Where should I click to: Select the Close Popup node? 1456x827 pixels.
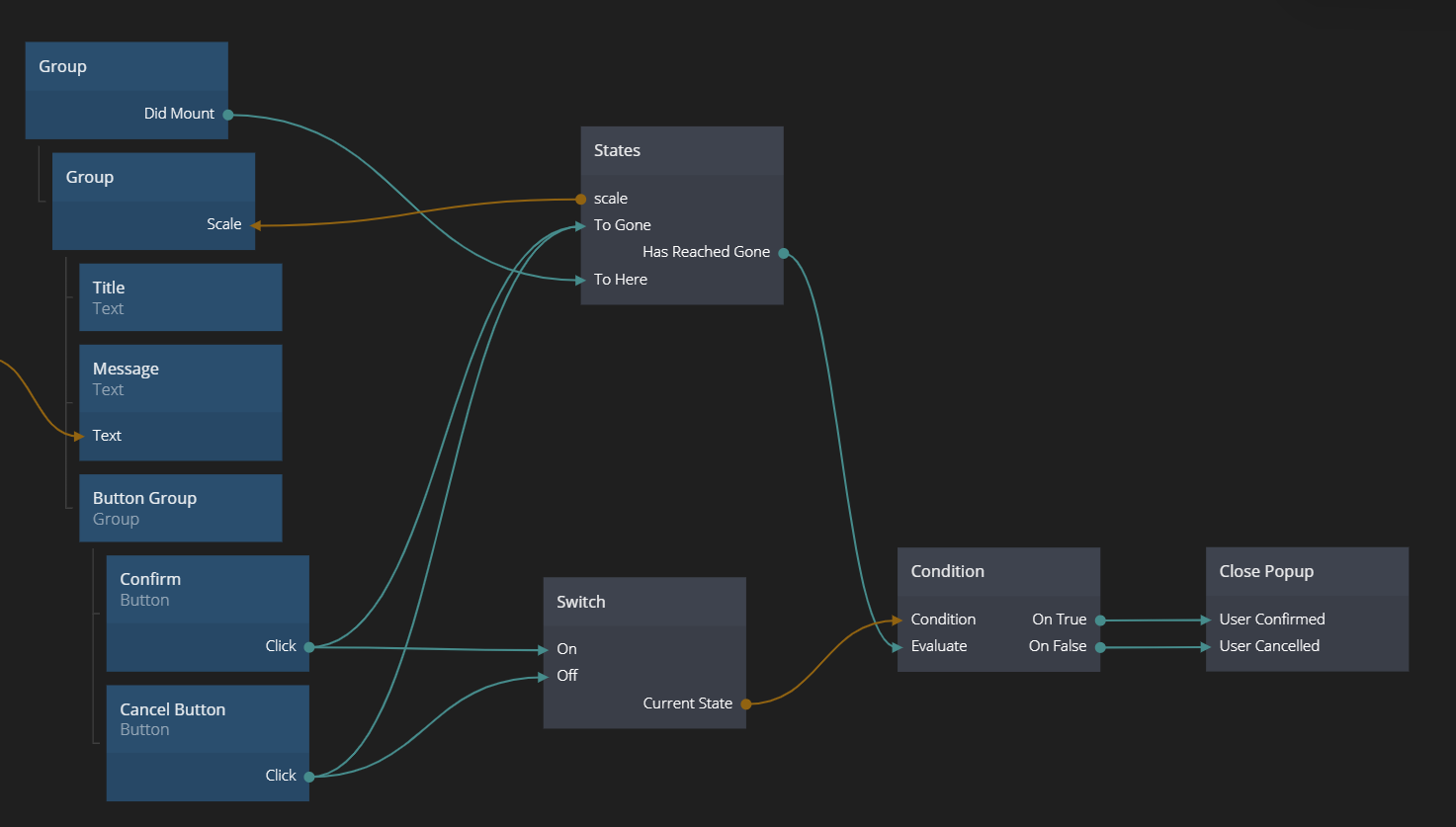(x=1307, y=572)
